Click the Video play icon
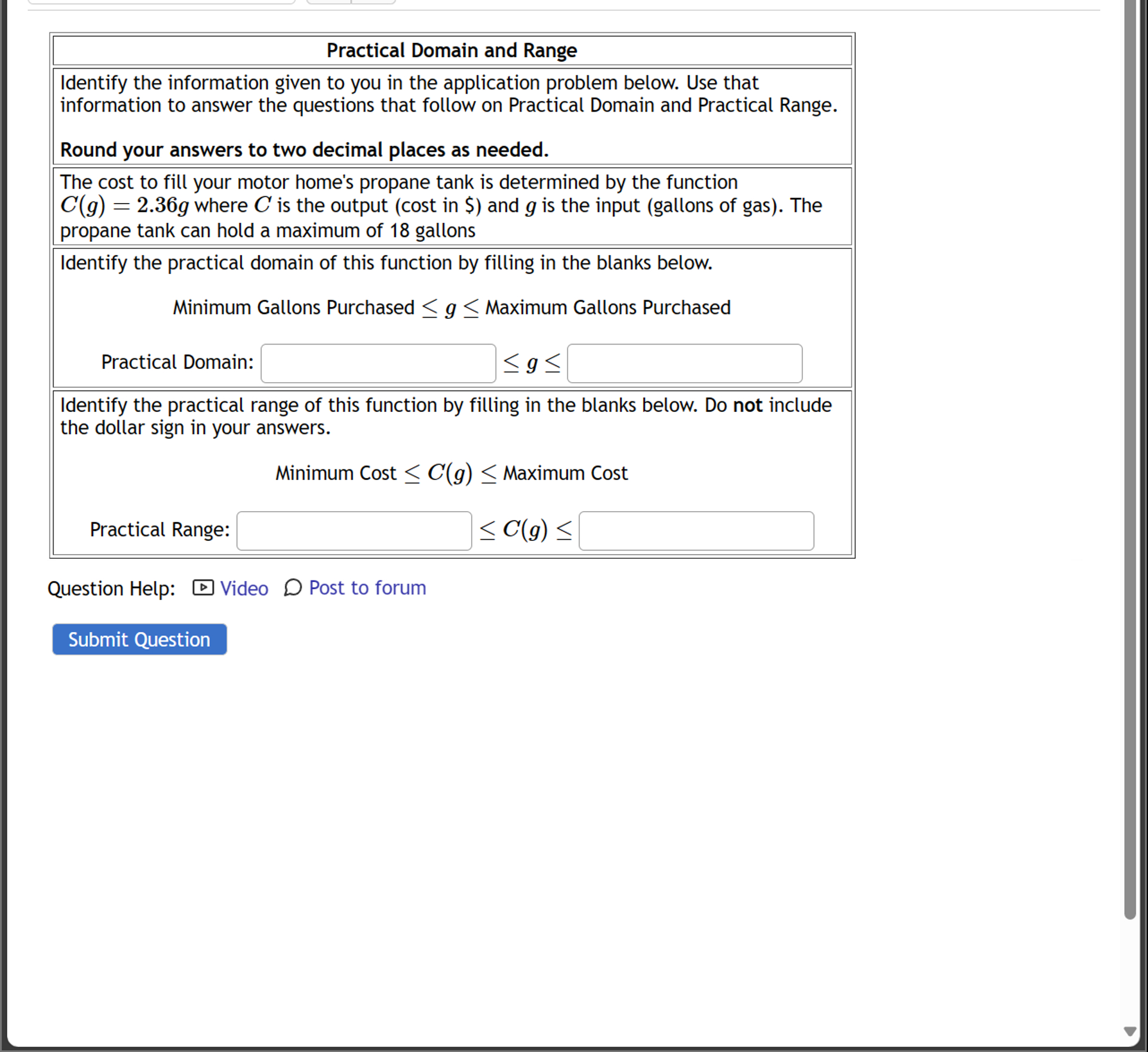1148x1052 pixels. click(202, 587)
